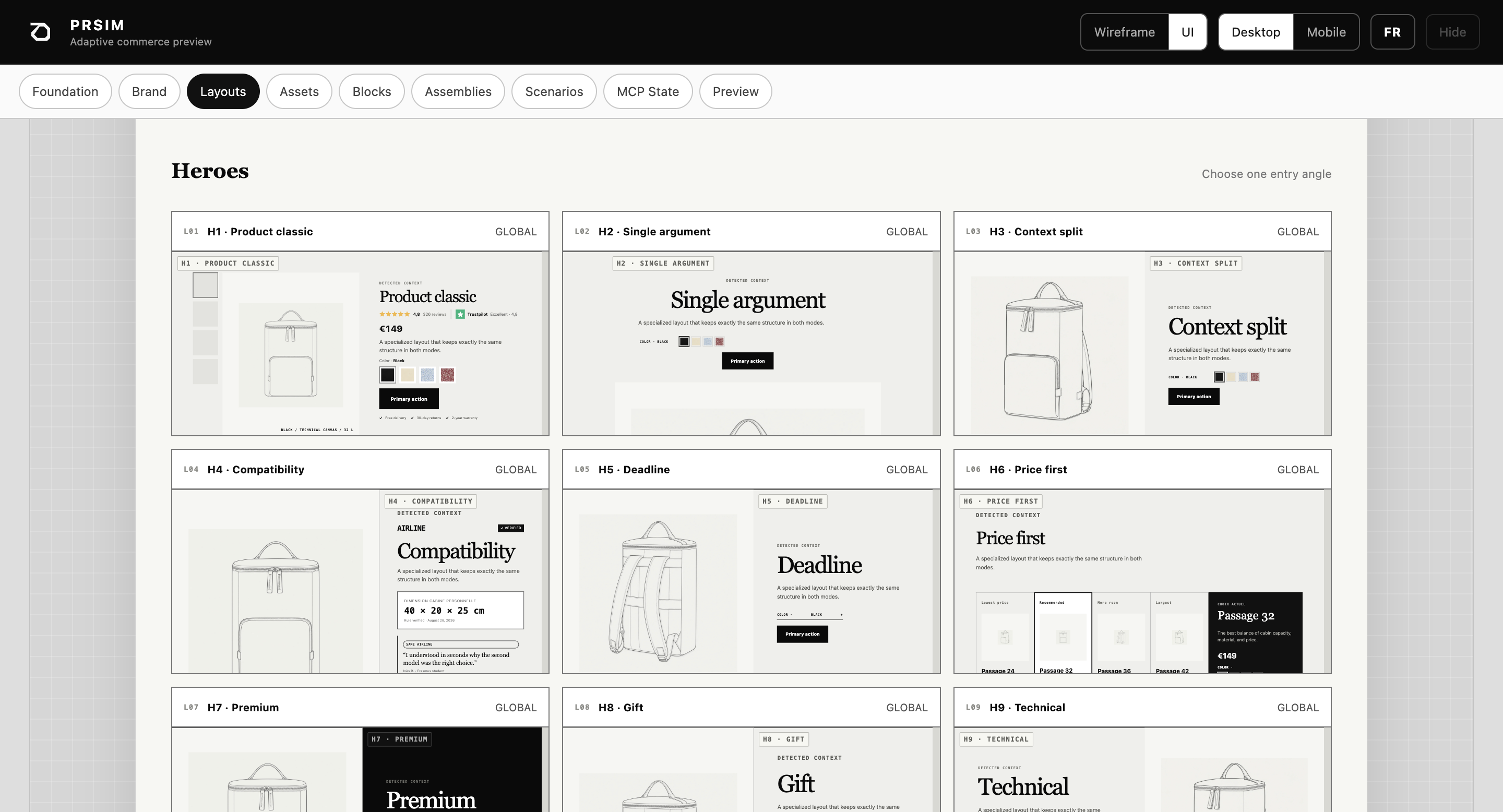Select Desktop viewport
The height and width of the screenshot is (812, 1503).
click(1256, 32)
